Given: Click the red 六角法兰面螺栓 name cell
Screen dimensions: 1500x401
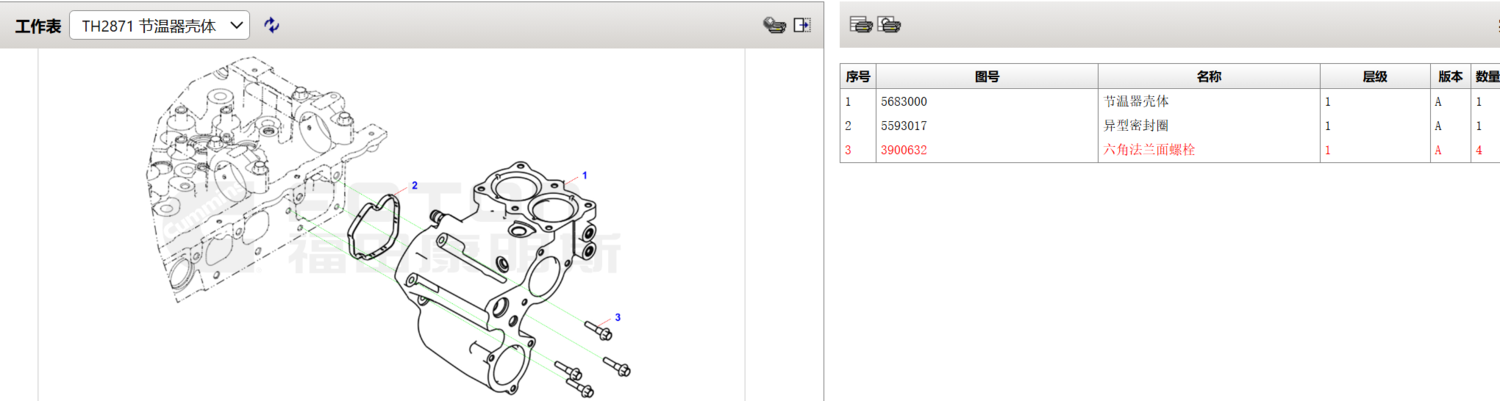Looking at the screenshot, I should click(1149, 150).
